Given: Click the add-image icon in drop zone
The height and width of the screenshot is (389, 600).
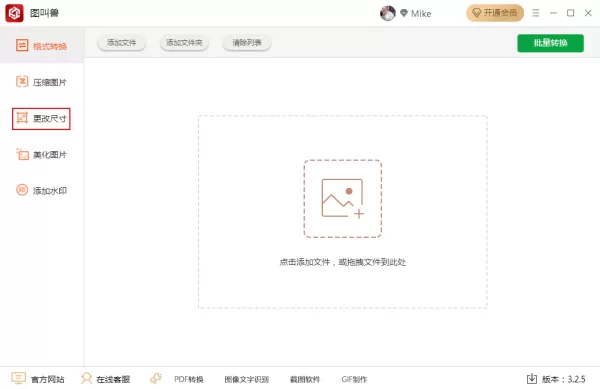Looking at the screenshot, I should 342,199.
